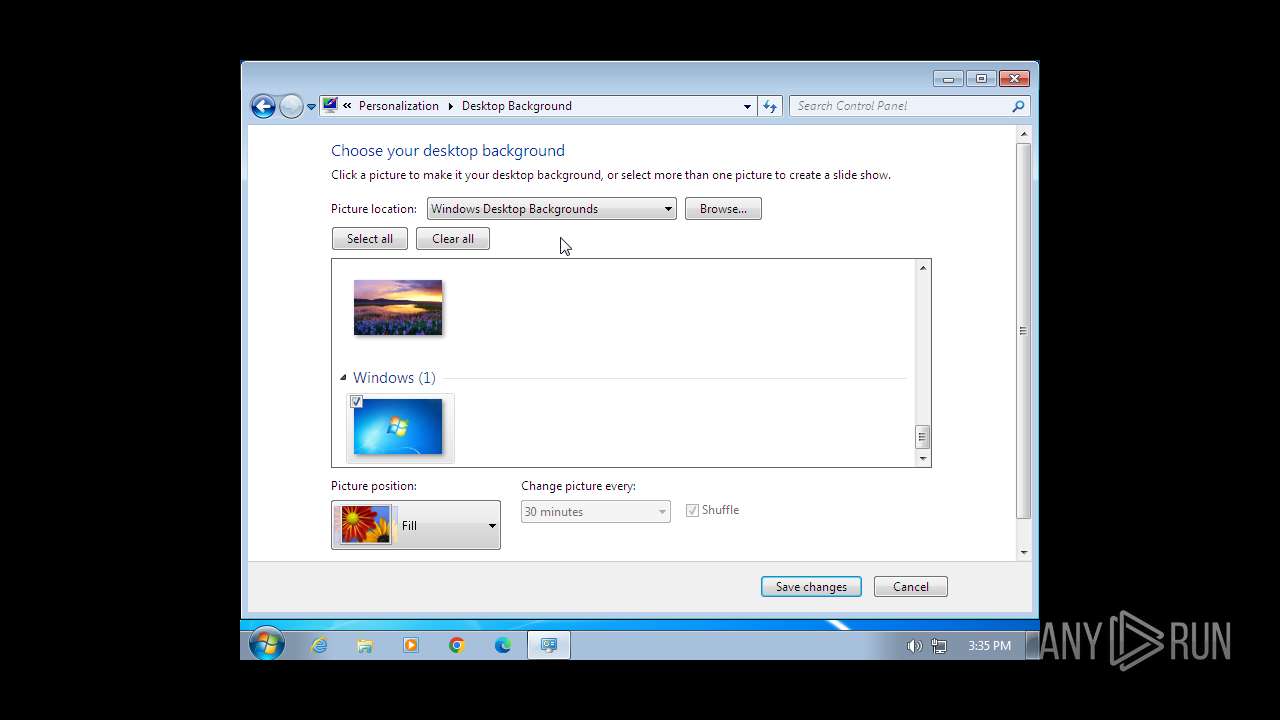The height and width of the screenshot is (720, 1280).
Task: Click the window scrollbar up arrow
Action: [1023, 133]
